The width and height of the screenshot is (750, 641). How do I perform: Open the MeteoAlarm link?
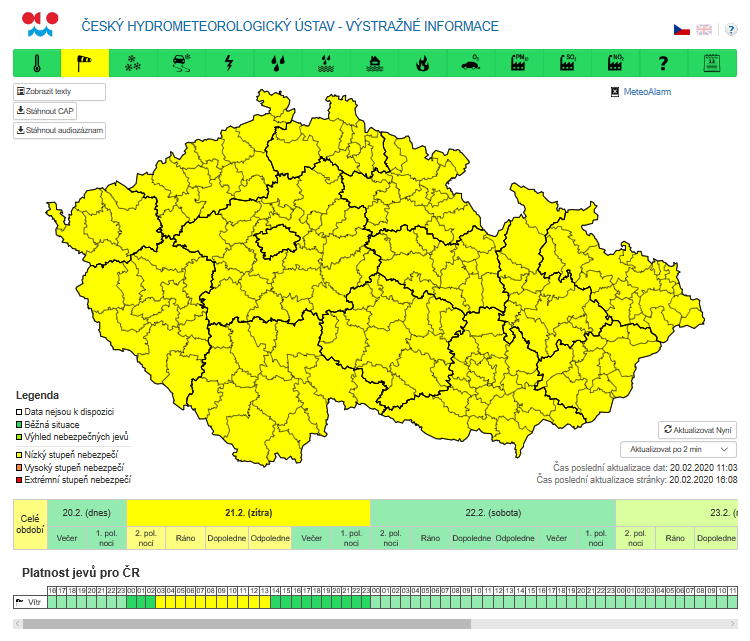pos(647,92)
